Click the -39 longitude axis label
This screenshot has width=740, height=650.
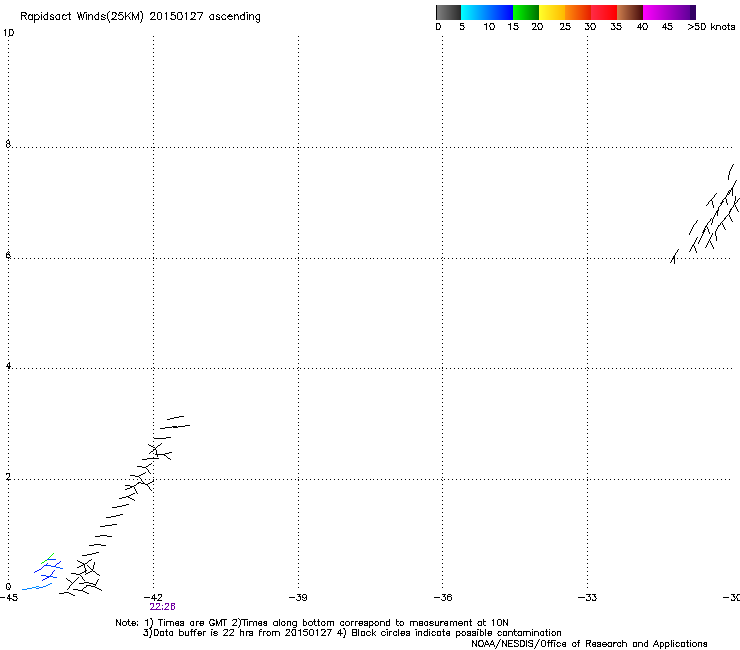[298, 598]
